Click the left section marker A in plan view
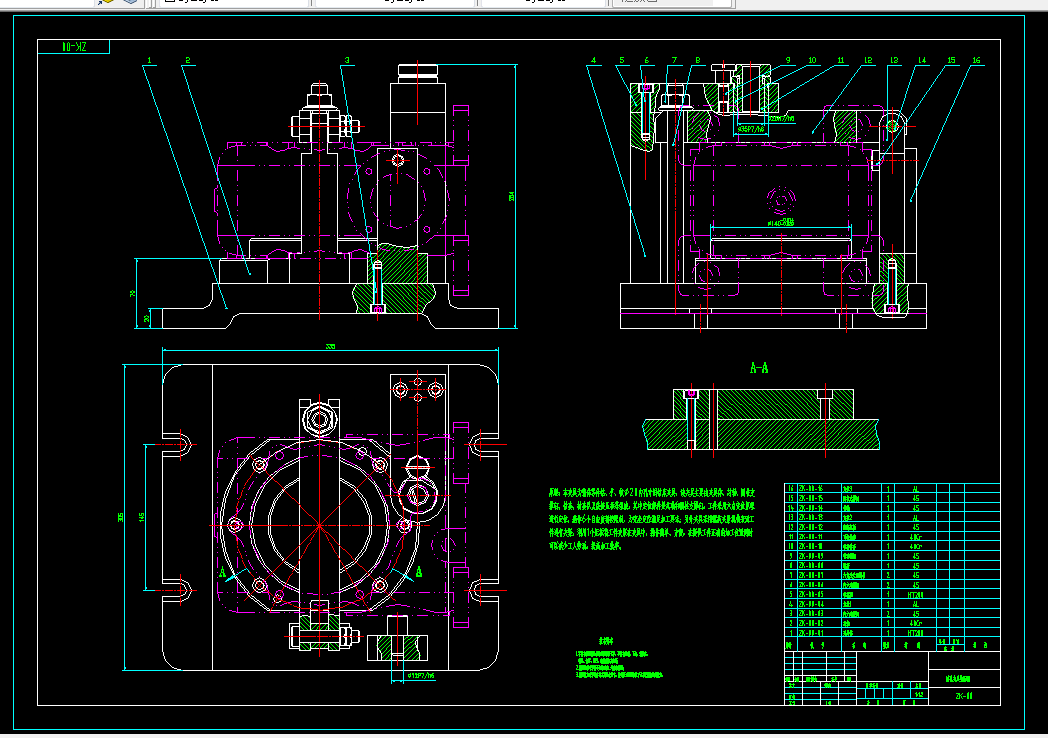The height and width of the screenshot is (738, 1048). 223,573
